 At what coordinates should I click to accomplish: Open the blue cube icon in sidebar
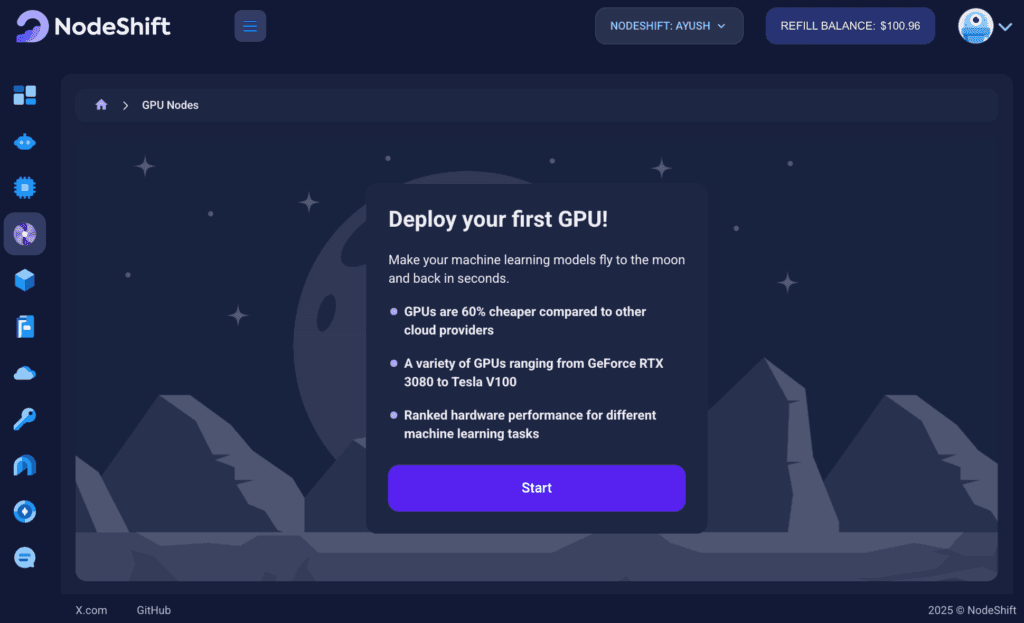coord(25,280)
